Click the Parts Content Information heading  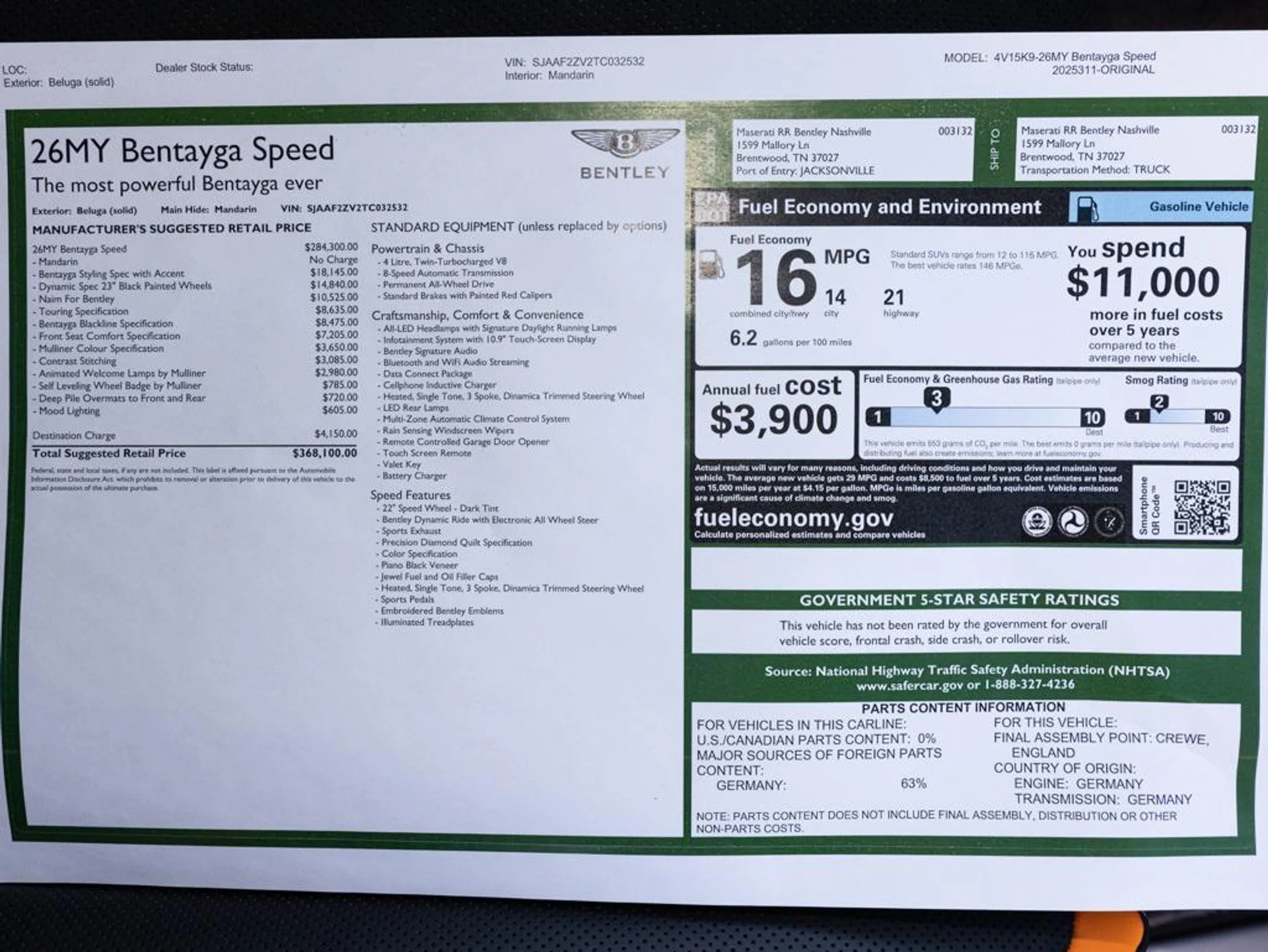(x=962, y=708)
